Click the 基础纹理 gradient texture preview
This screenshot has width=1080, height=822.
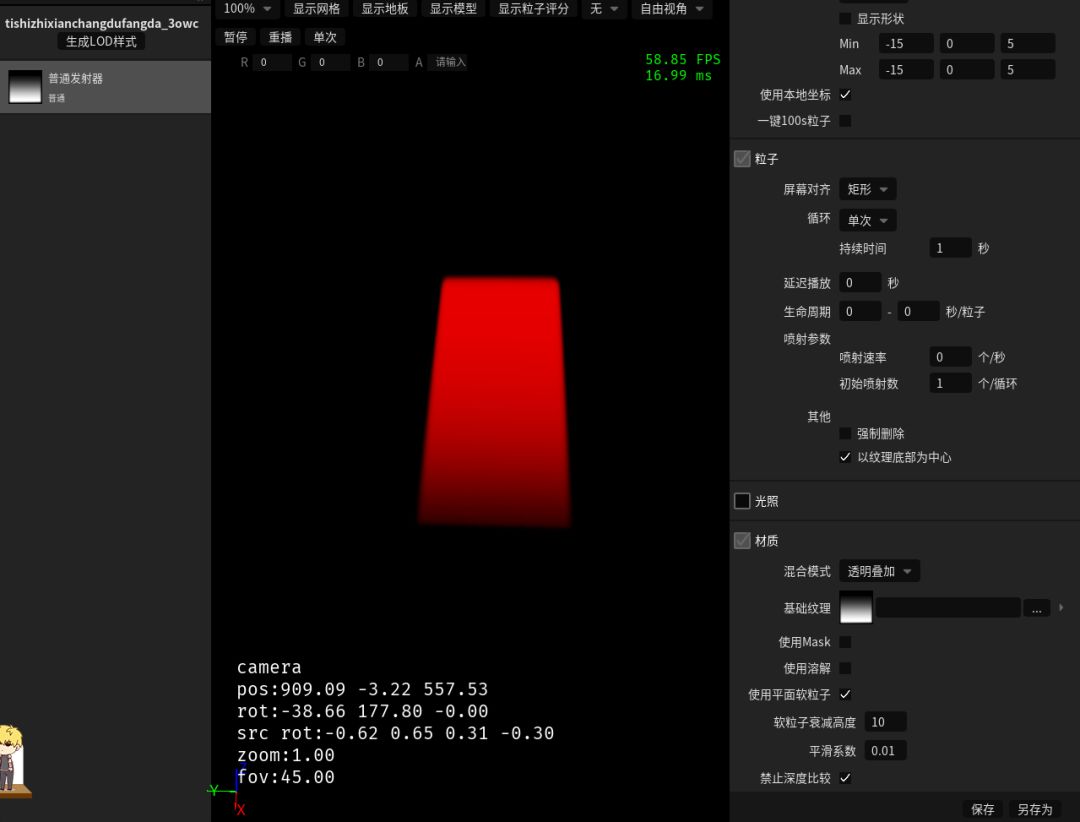coord(856,607)
